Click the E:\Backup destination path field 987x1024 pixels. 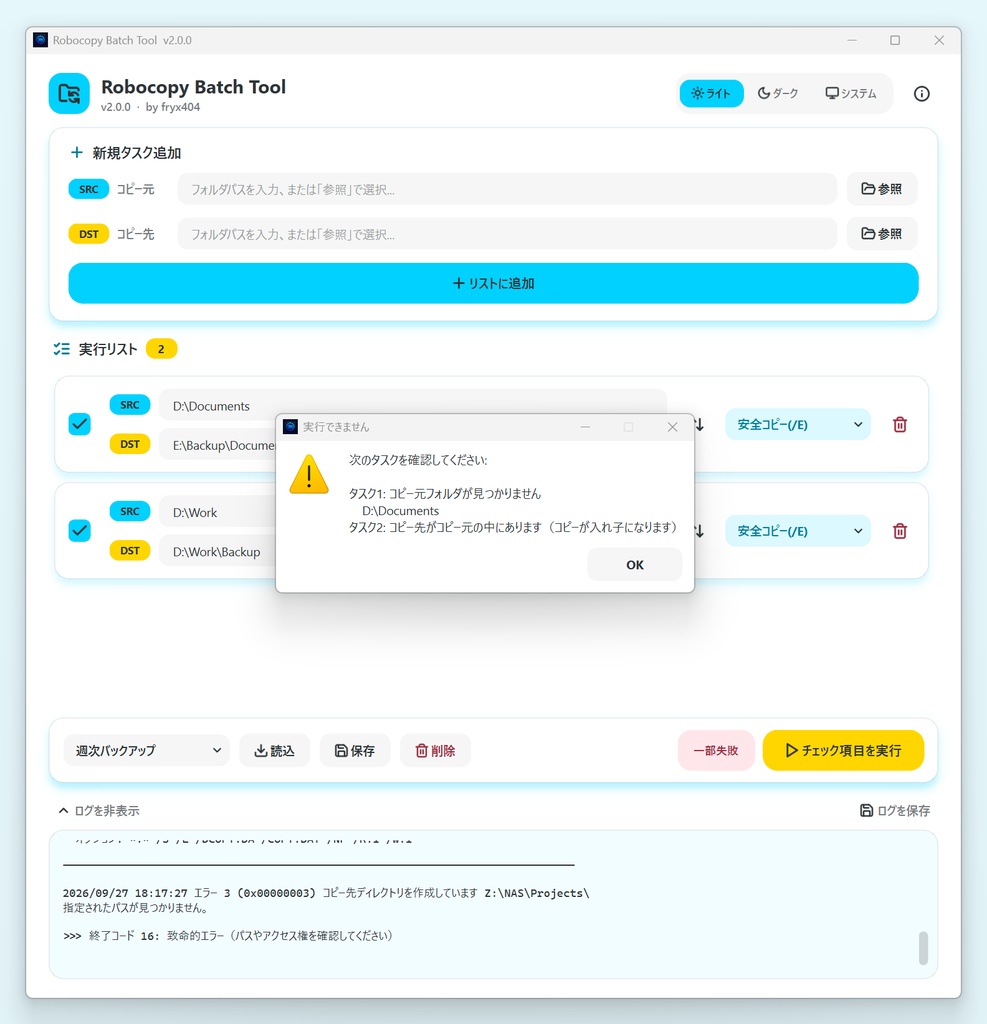[x=218, y=445]
